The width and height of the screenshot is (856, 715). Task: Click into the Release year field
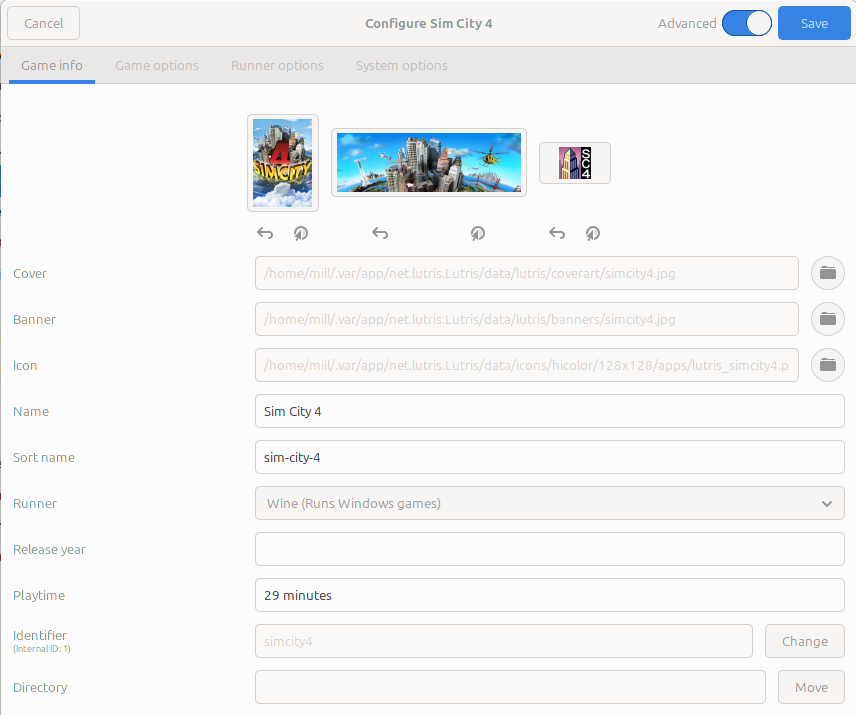click(x=549, y=549)
